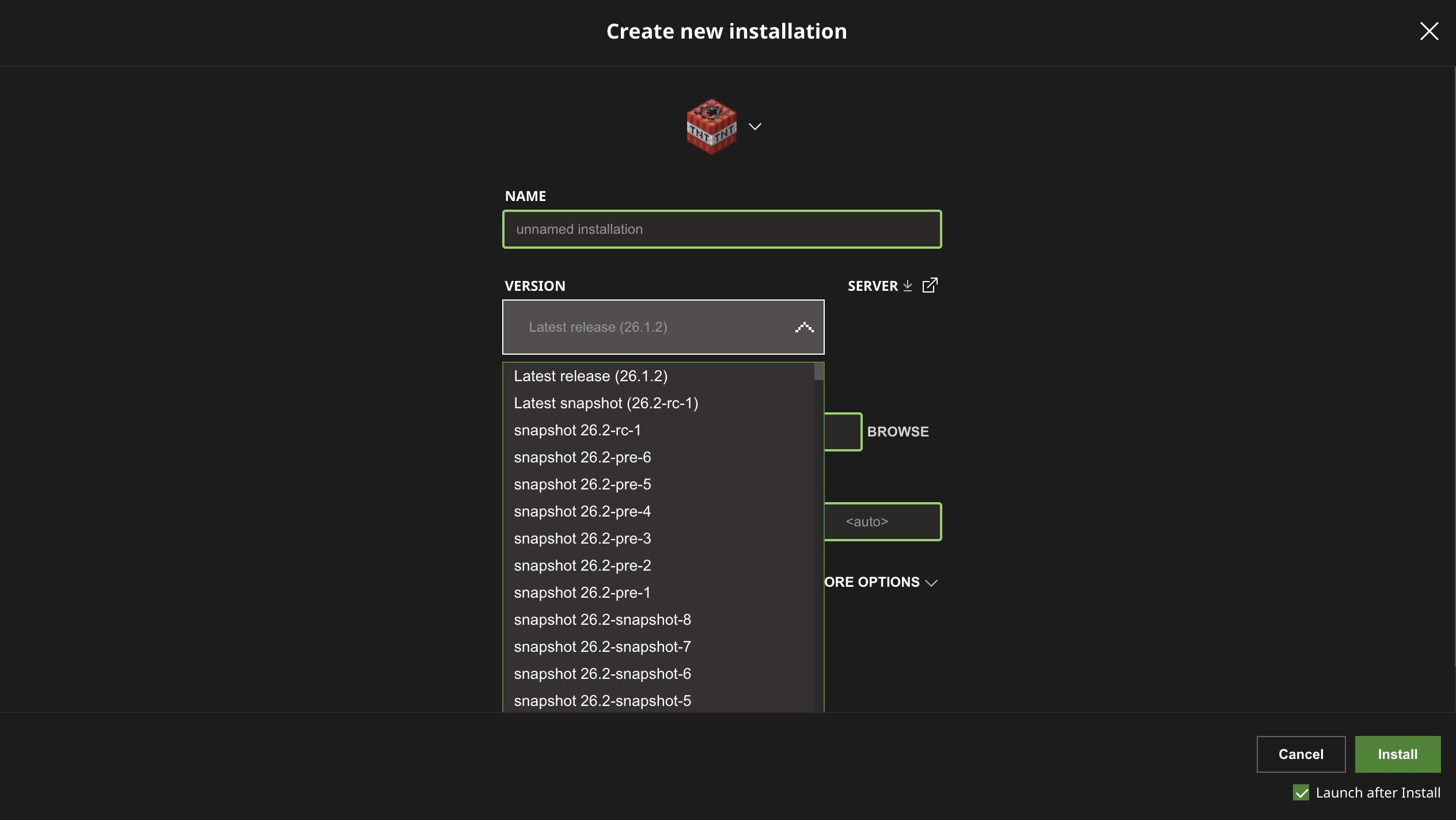Select snapshot 26.2-pre-3
The width and height of the screenshot is (1456, 820).
pyautogui.click(x=659, y=538)
